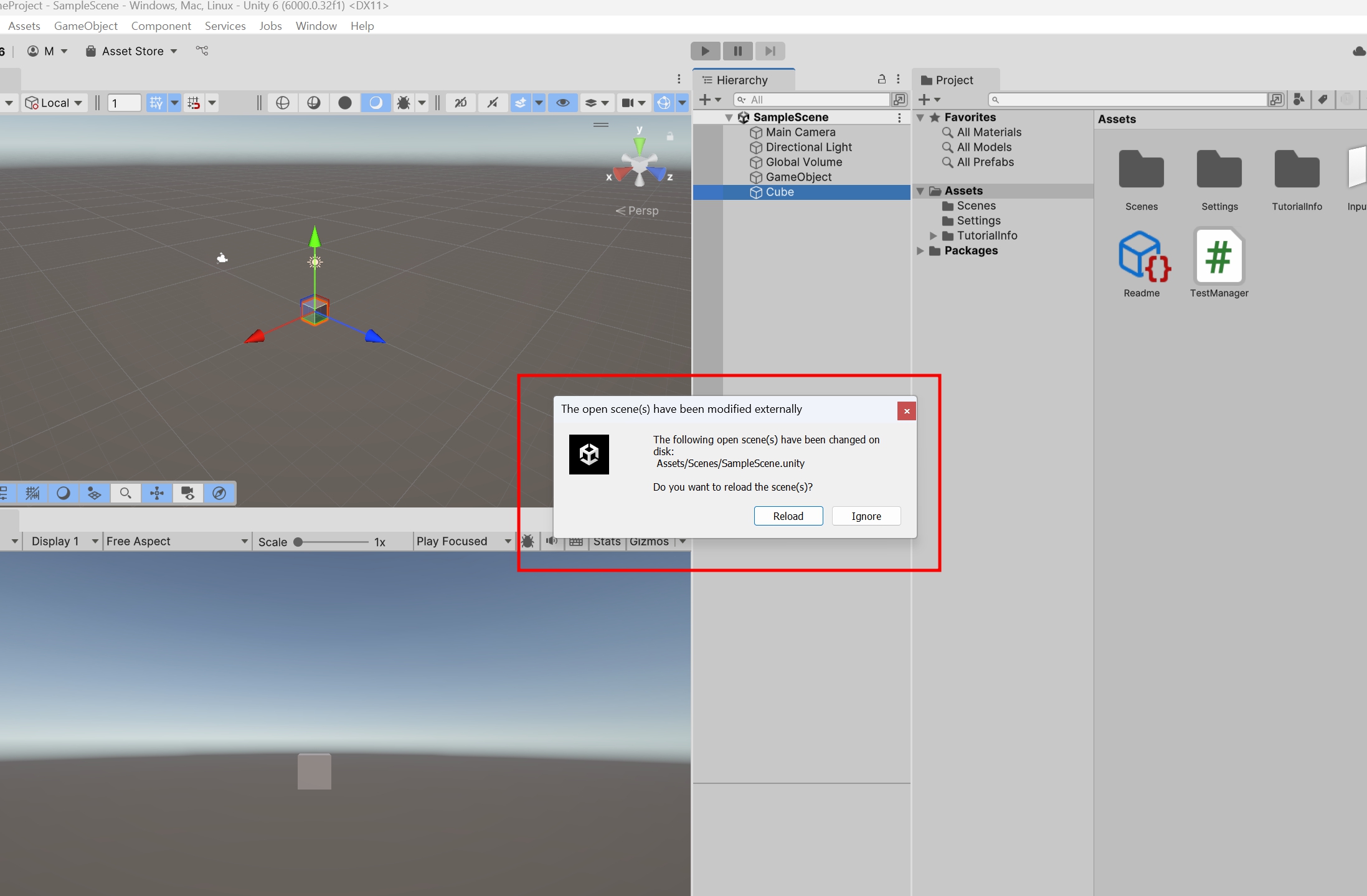Click search by type icon in Project
1367x896 pixels.
1298,100
